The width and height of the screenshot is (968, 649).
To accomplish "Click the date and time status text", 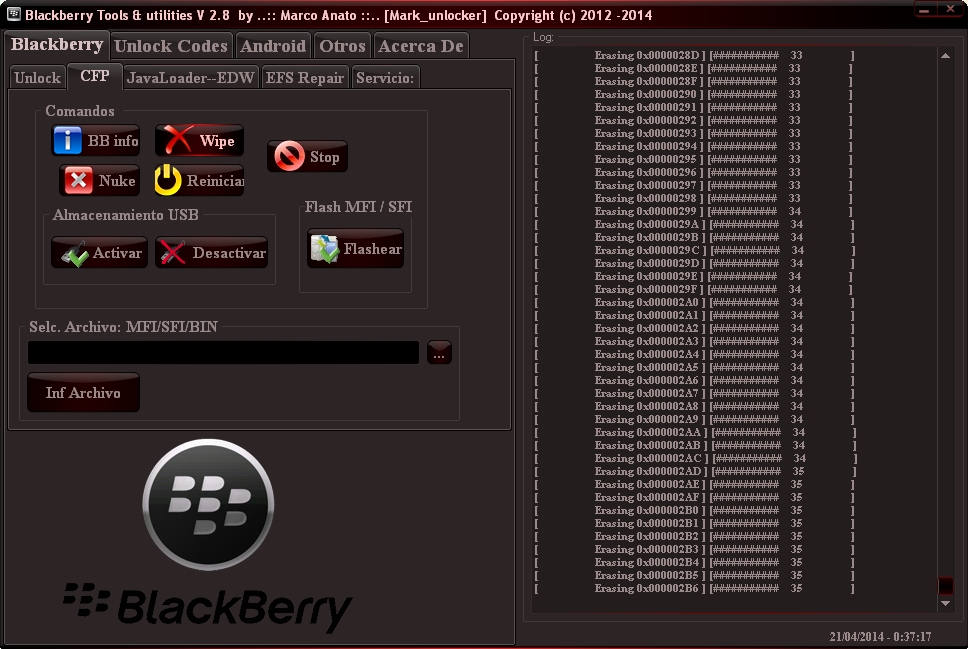I will click(x=880, y=637).
